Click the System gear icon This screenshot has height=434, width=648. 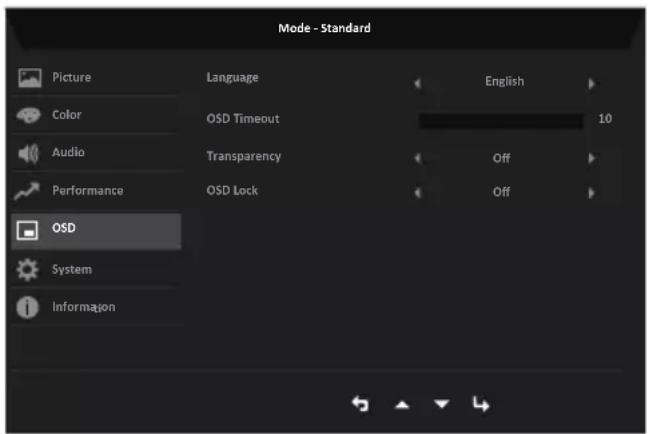point(27,270)
